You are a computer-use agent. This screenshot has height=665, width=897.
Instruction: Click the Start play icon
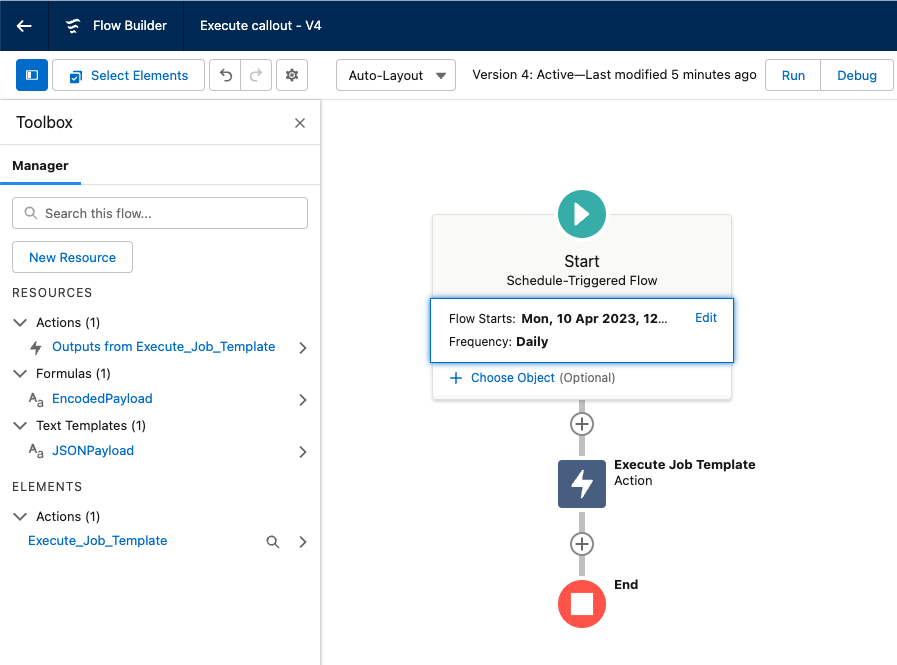click(x=581, y=213)
